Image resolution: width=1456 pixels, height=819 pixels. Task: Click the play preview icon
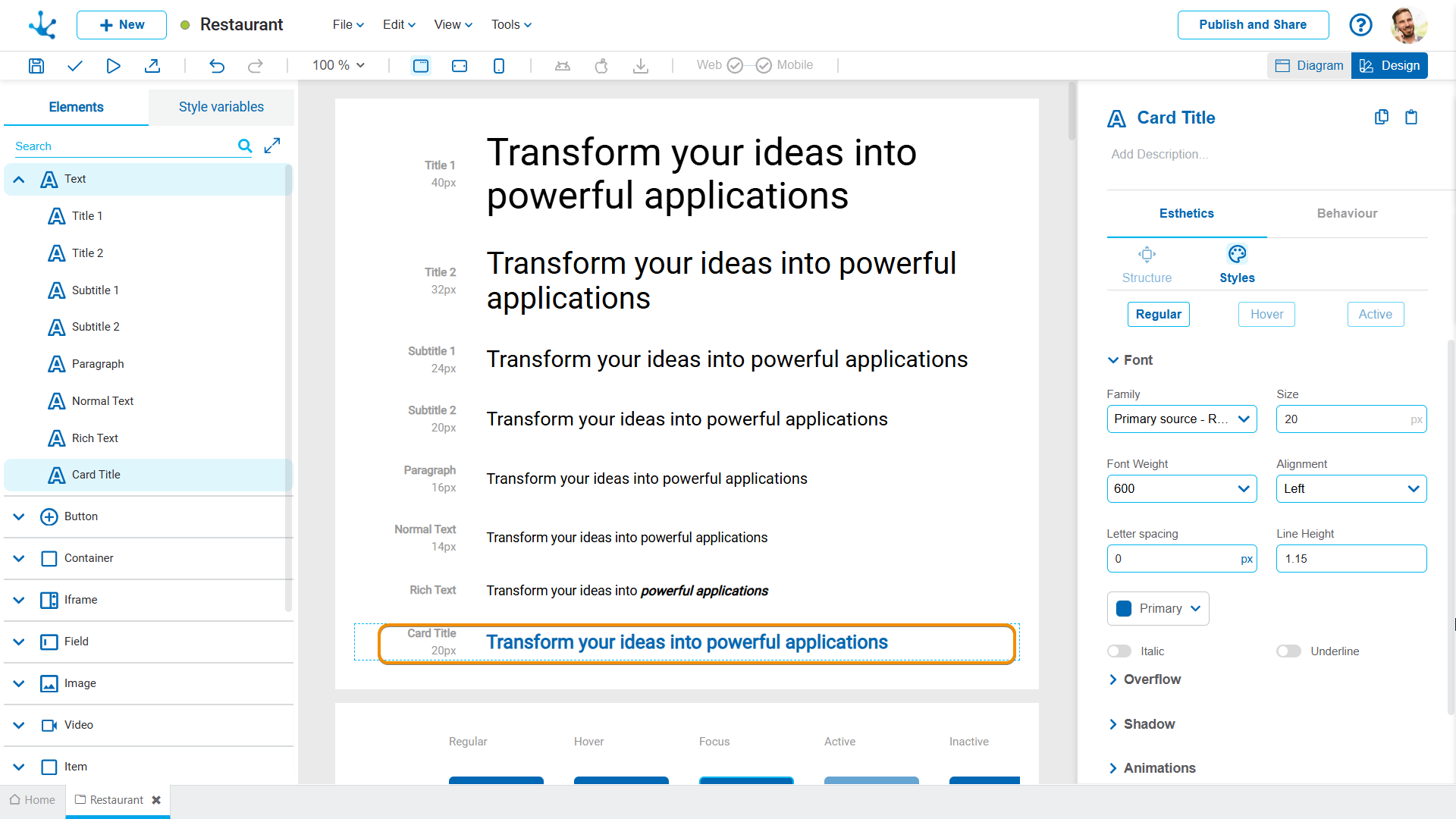pyautogui.click(x=113, y=66)
